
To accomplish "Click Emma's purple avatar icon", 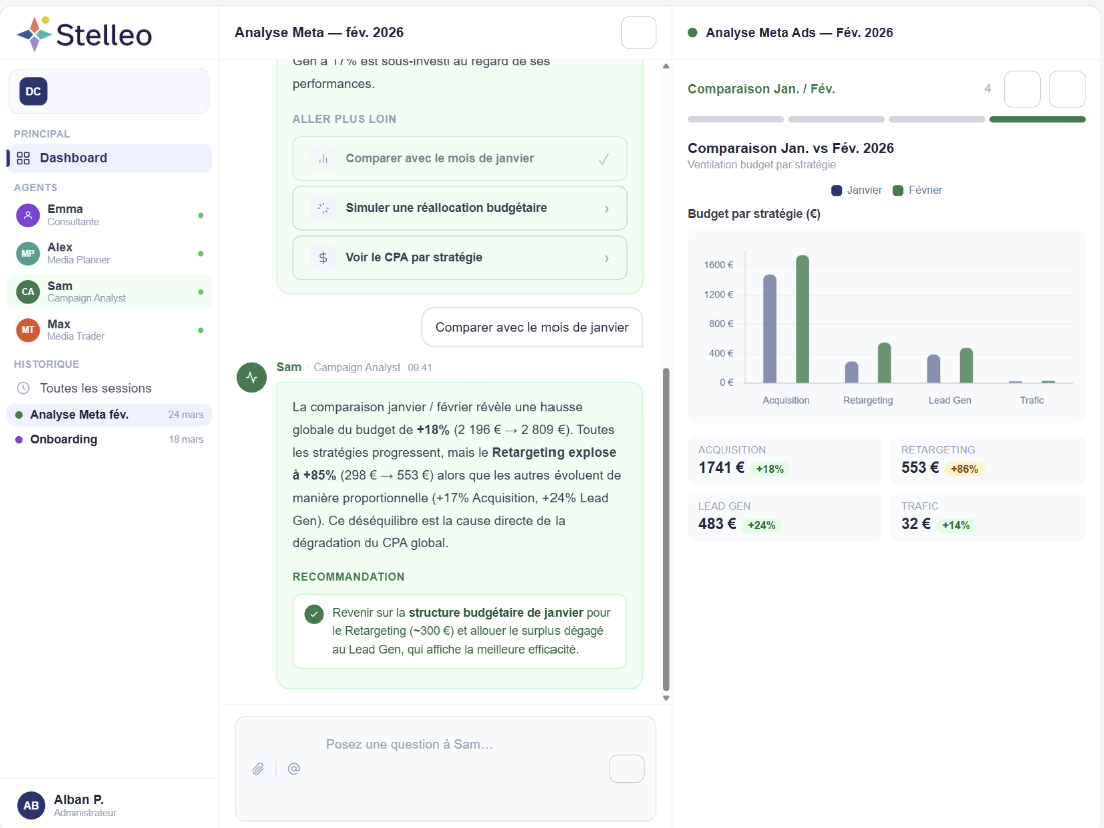I will point(27,215).
